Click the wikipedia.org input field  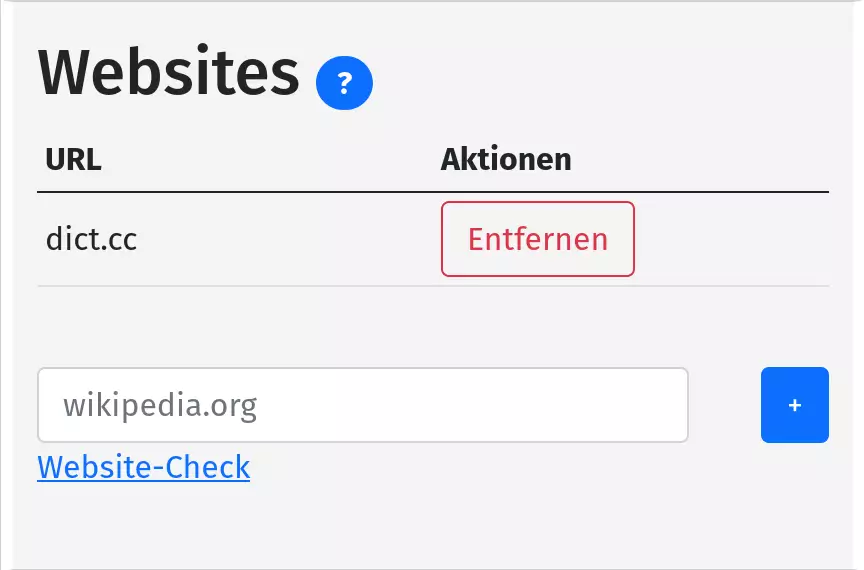(362, 405)
